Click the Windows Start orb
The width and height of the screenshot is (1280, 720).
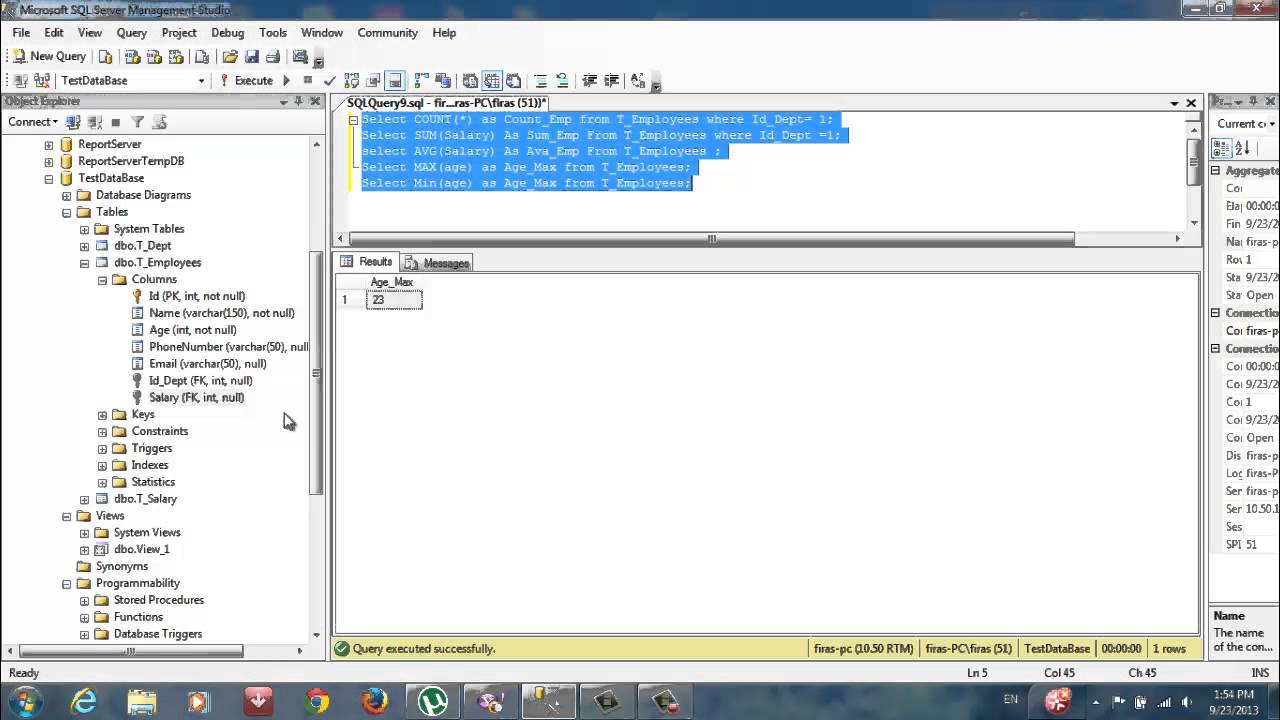[24, 701]
